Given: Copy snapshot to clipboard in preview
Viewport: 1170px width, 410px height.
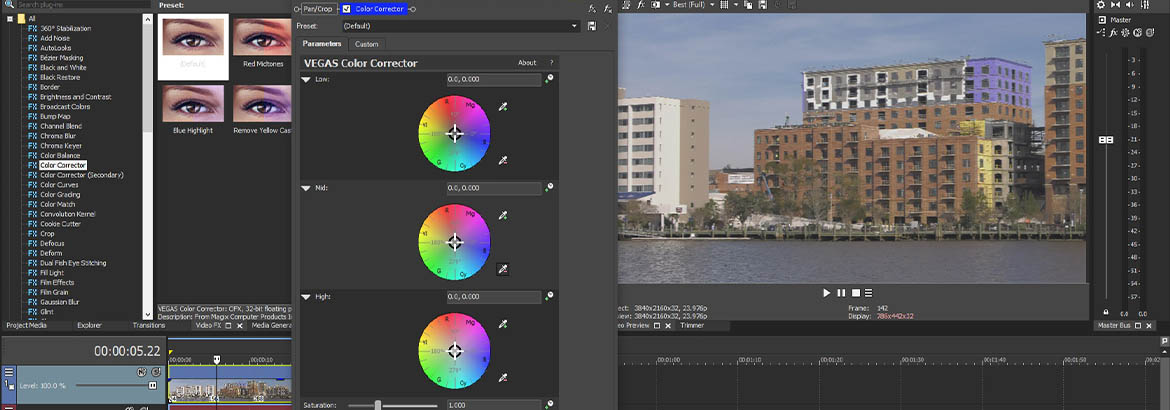Looking at the screenshot, I should (748, 4).
